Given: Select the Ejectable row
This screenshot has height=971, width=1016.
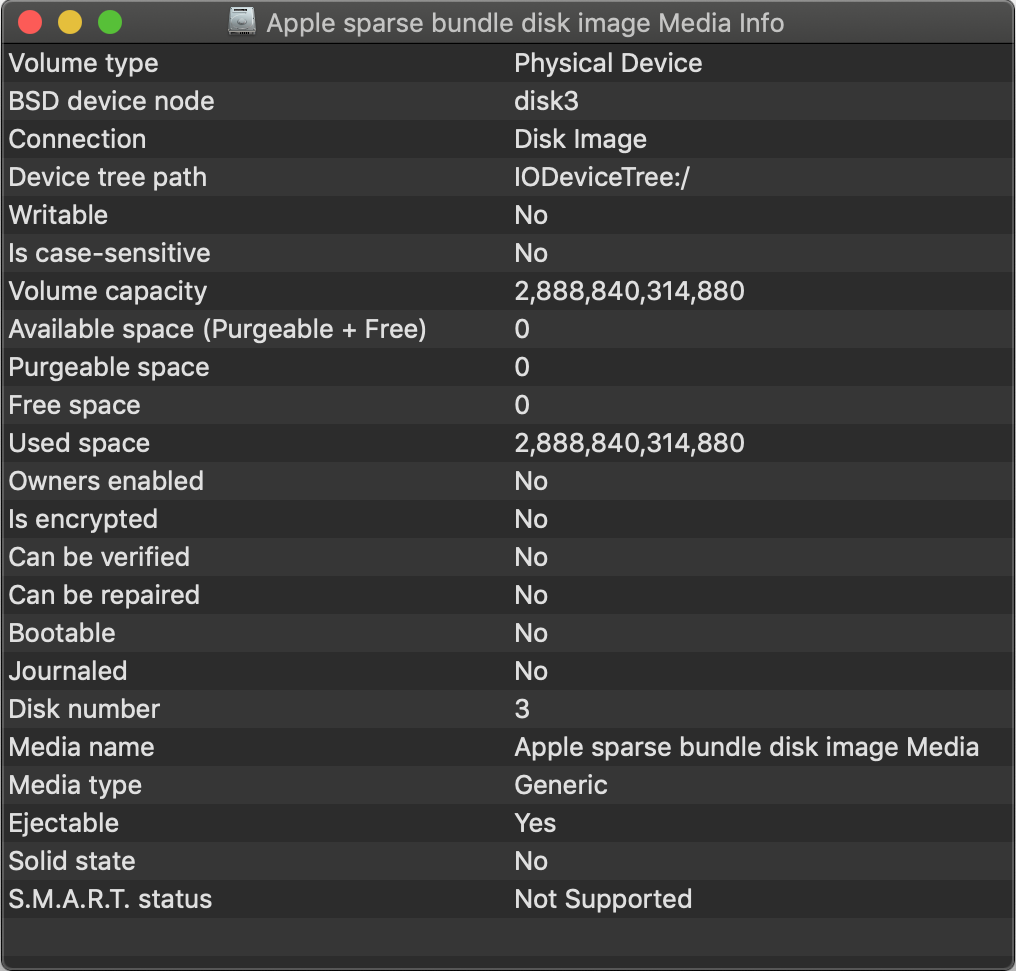Looking at the screenshot, I should click(x=64, y=823).
